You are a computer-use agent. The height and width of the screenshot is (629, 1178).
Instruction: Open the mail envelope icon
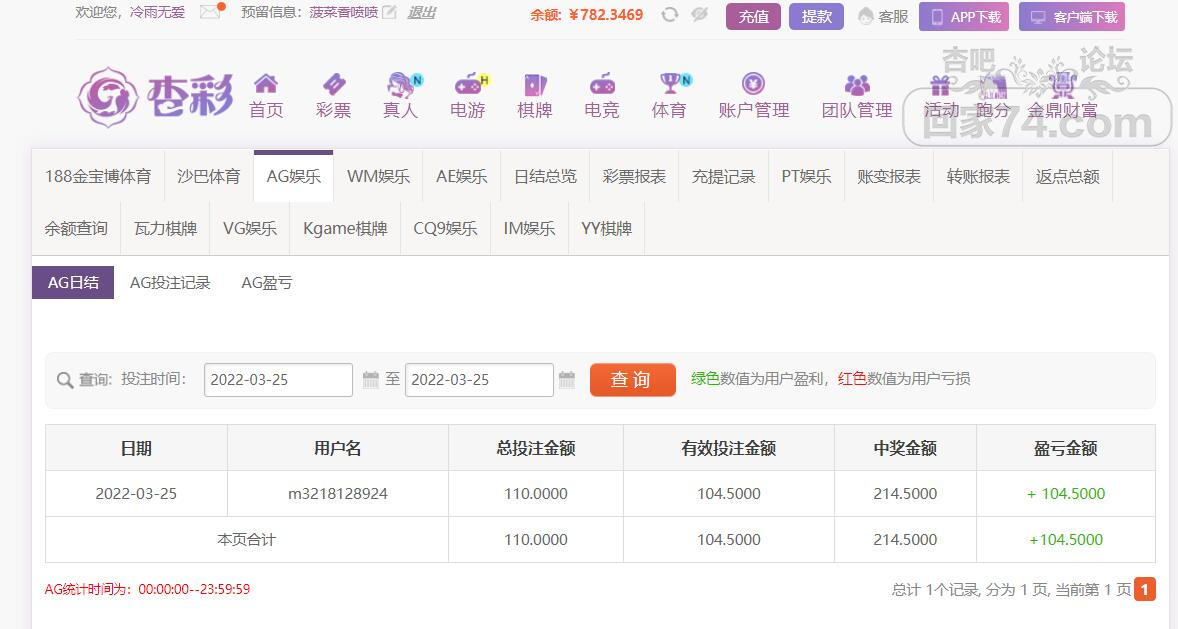pos(211,11)
